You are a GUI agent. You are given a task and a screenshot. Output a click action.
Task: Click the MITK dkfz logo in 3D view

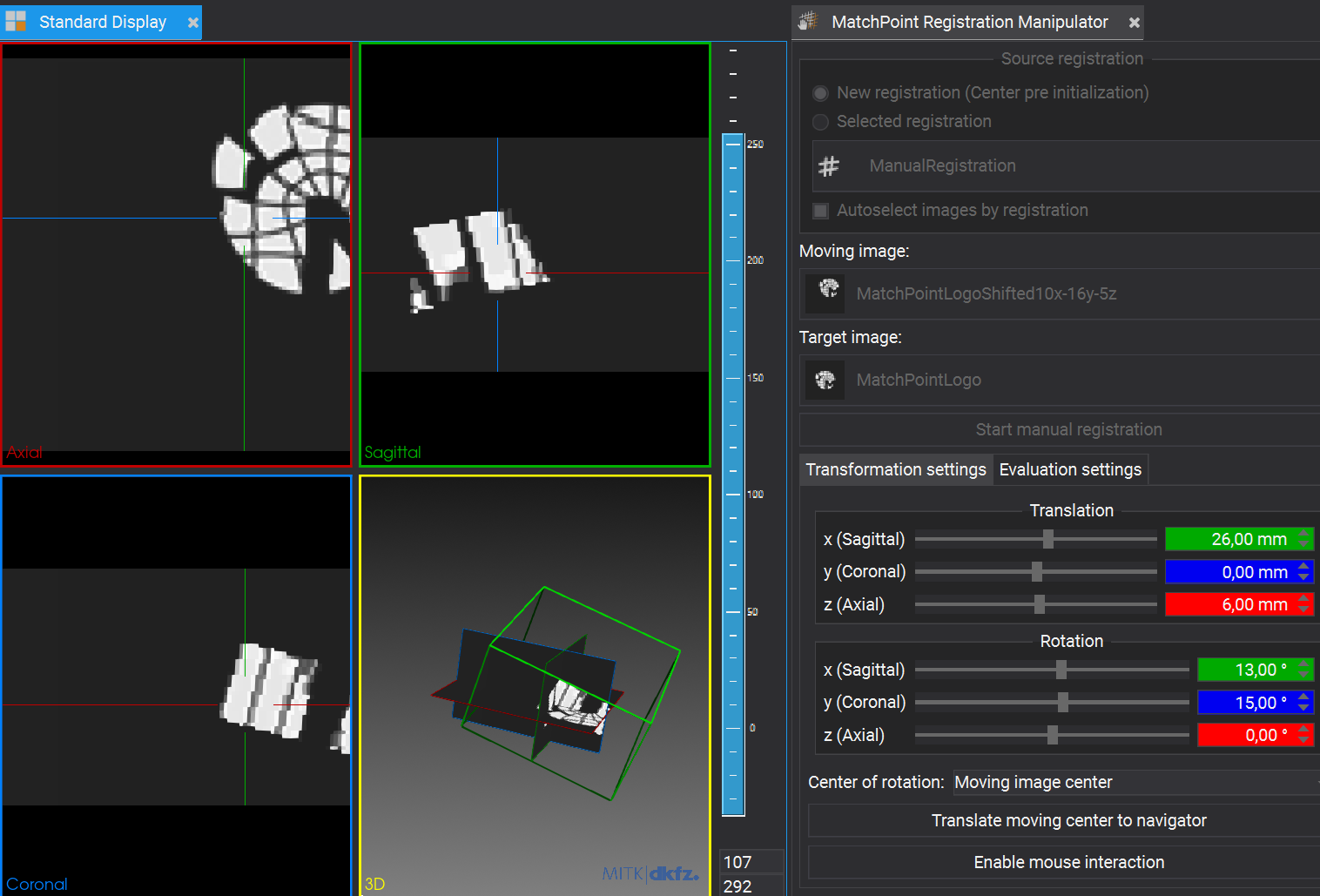[650, 872]
